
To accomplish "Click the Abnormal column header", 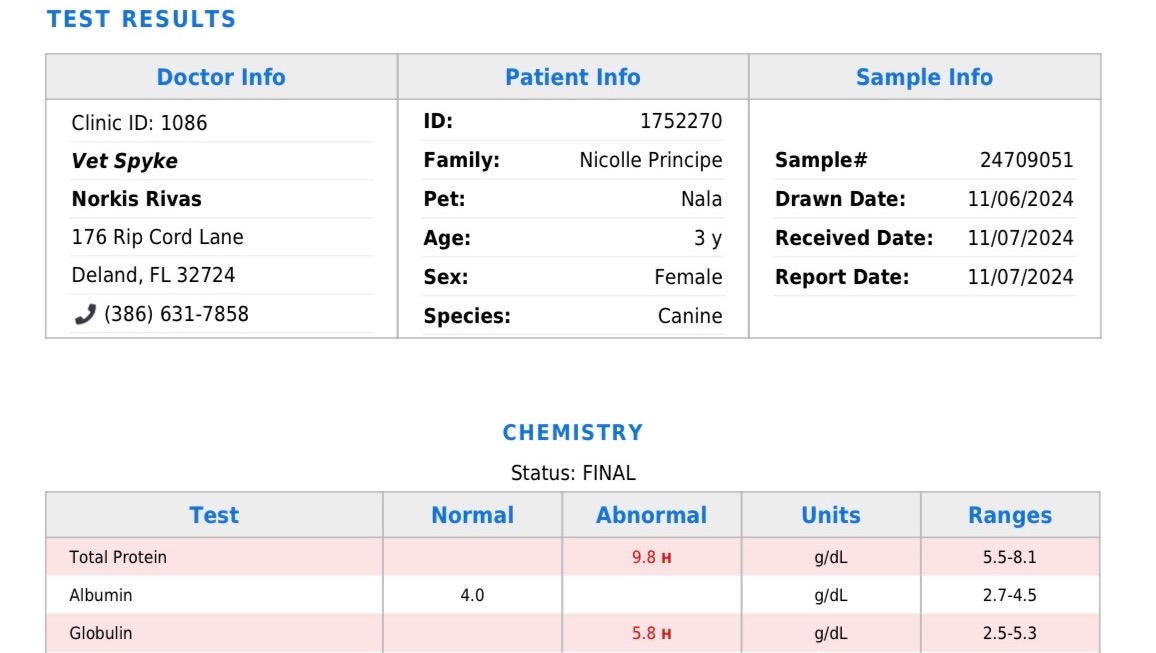I will pyautogui.click(x=651, y=515).
